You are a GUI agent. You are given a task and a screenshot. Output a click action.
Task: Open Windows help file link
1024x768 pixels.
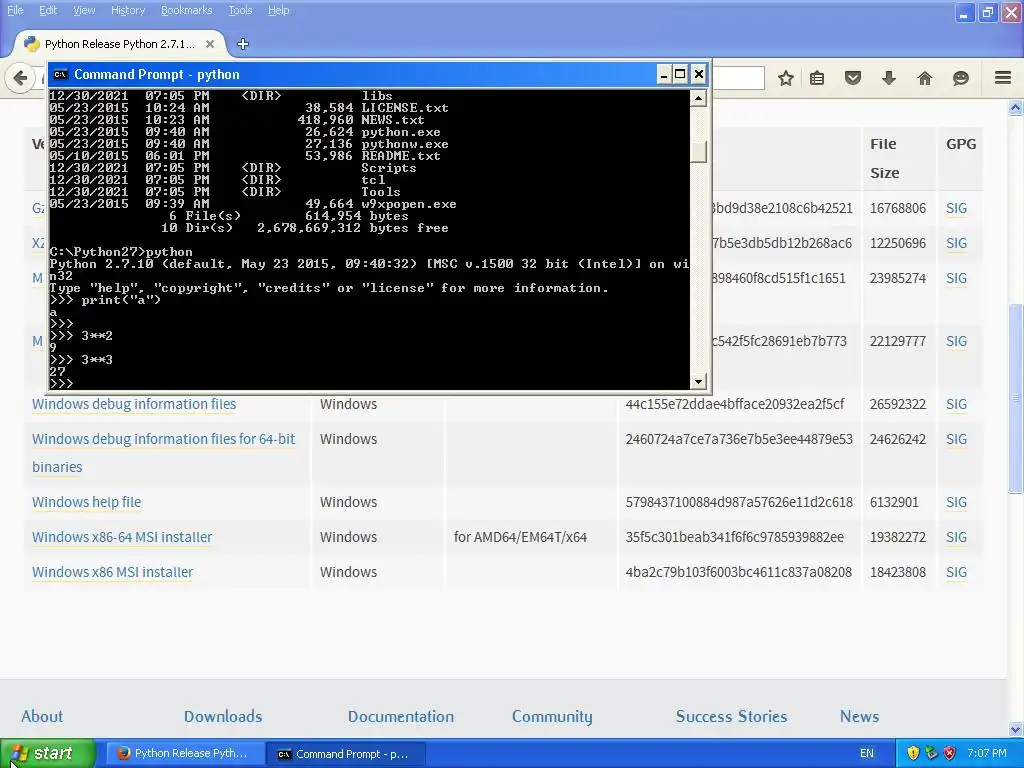click(x=86, y=502)
